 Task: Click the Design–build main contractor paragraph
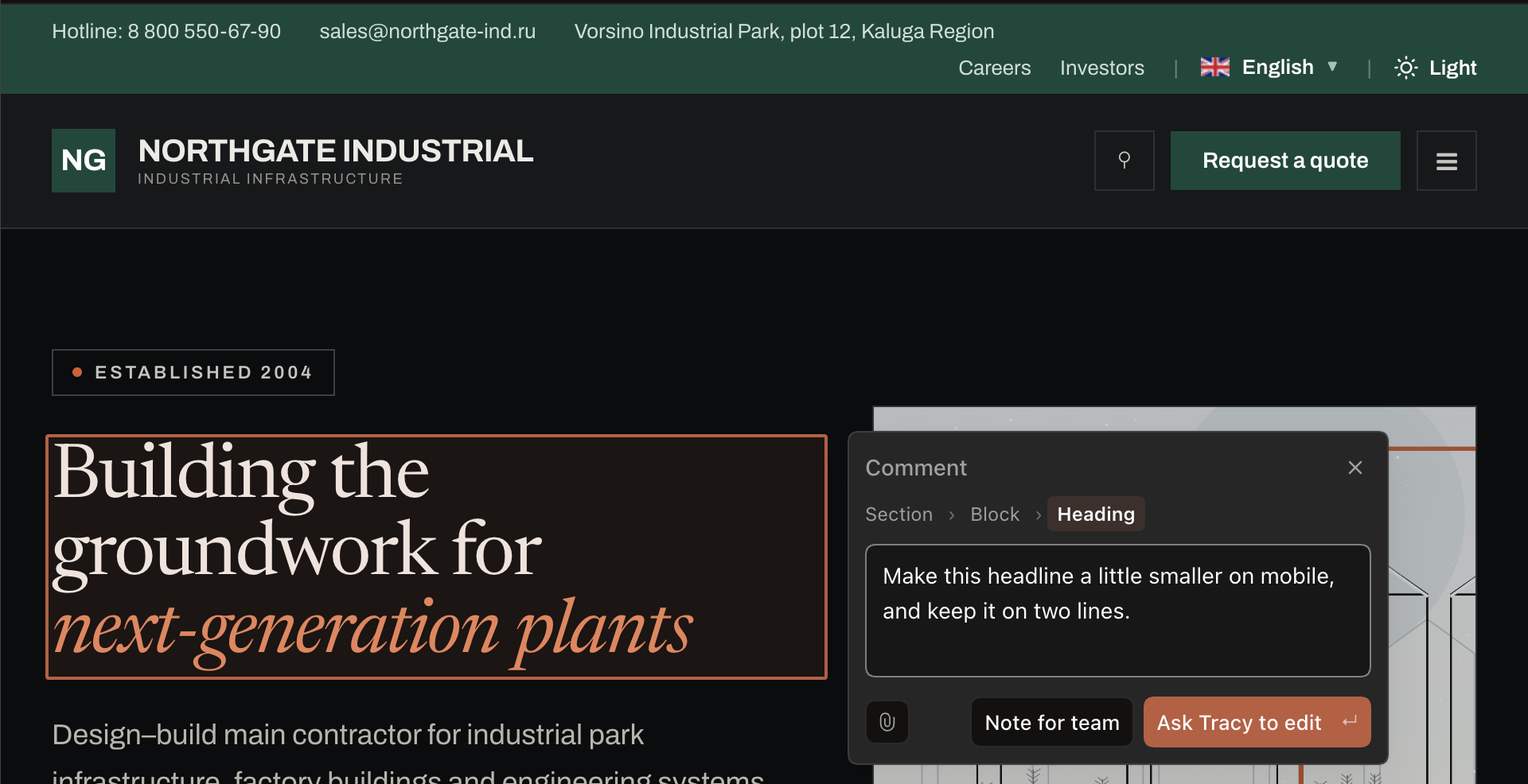408,751
